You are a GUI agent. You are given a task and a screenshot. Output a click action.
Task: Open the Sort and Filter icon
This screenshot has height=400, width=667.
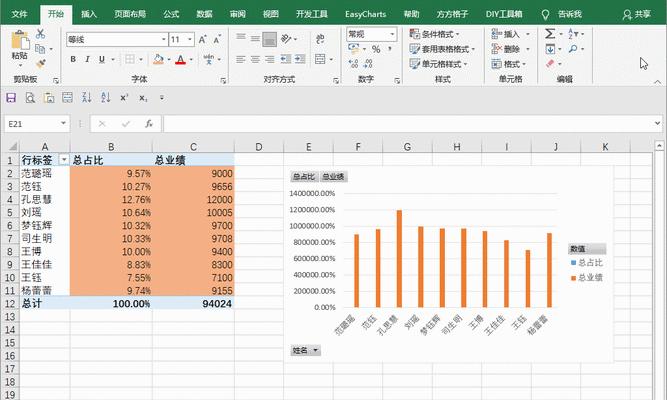pos(573,34)
